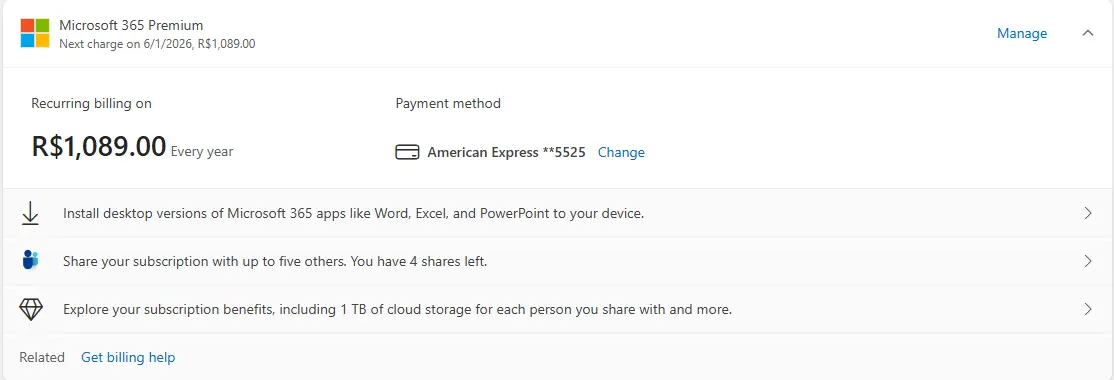Viewport: 1114px width, 380px height.
Task: Click the Related label
Action: 42,357
